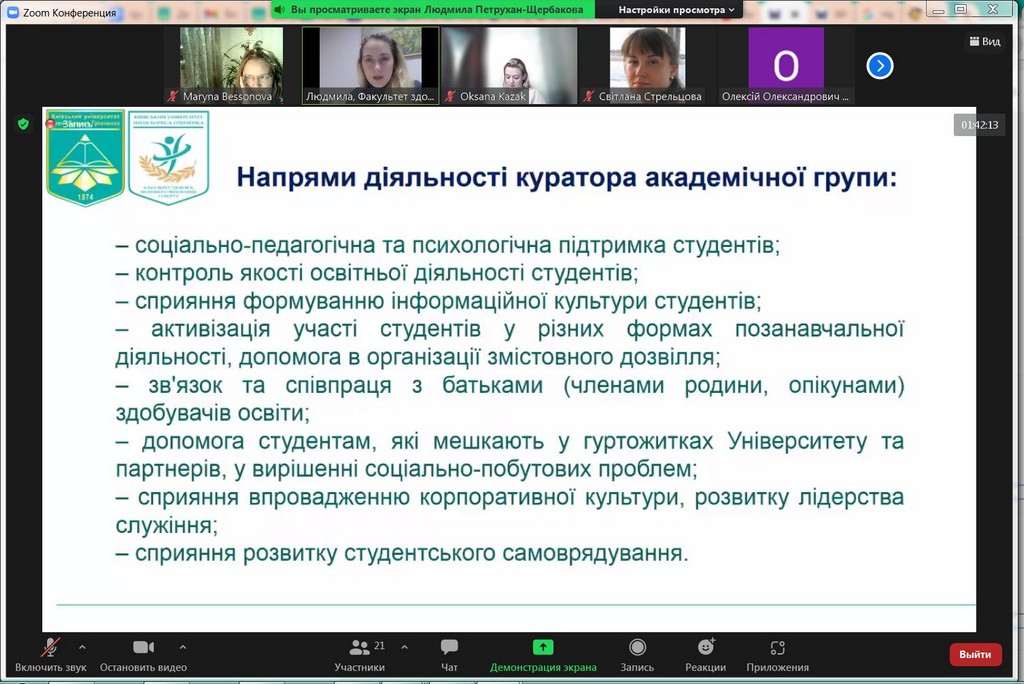Click the Вид view layout button

pyautogui.click(x=984, y=42)
